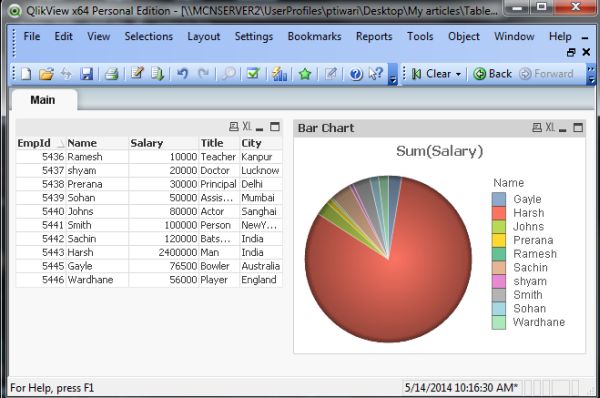
Task: Open the Bookmarks menu
Action: tap(315, 36)
